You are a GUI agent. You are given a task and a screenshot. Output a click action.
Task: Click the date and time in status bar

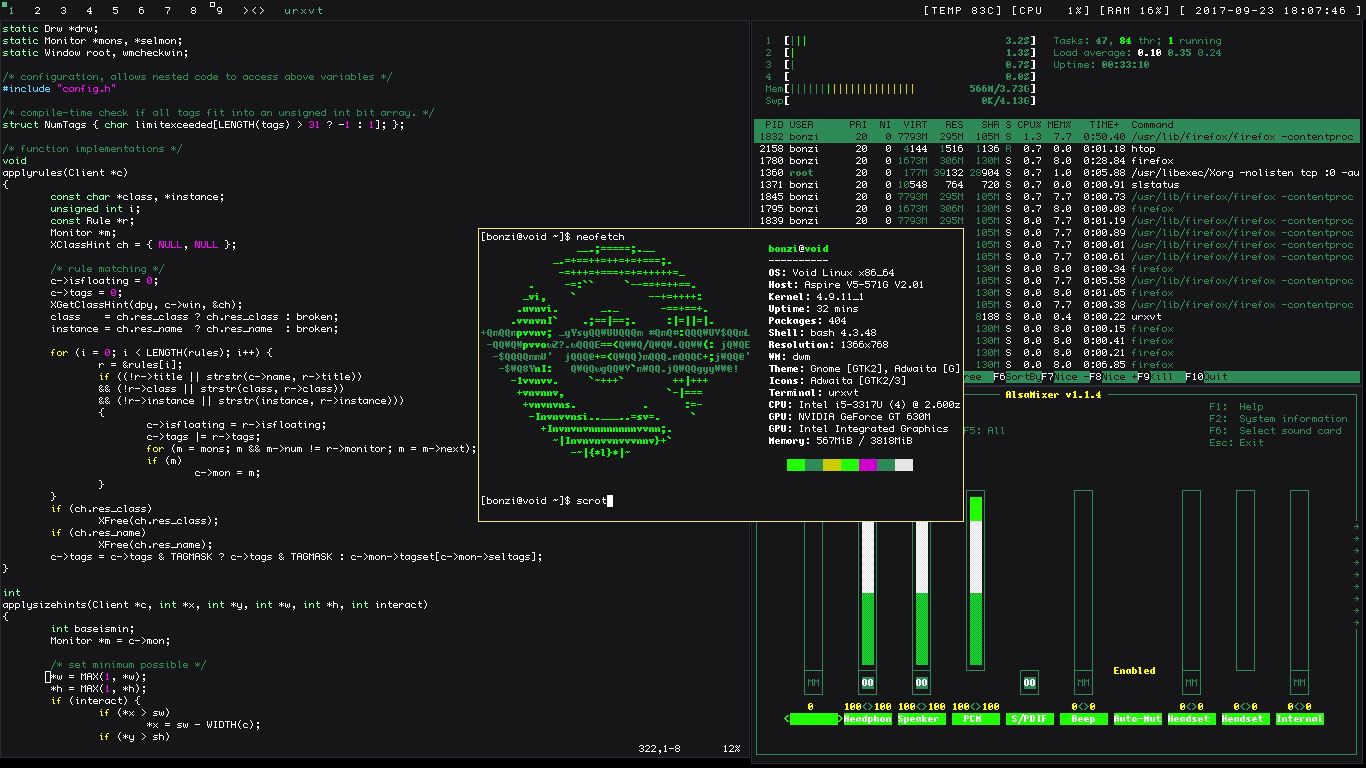[x=1269, y=10]
